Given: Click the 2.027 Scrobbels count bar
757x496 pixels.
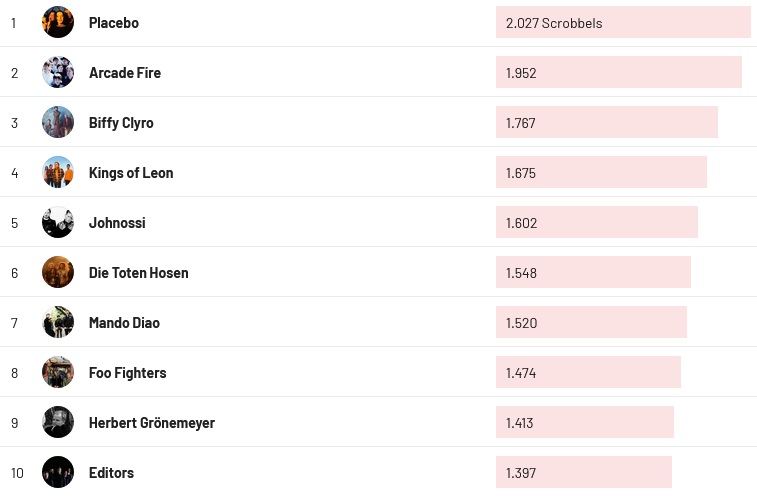Looking at the screenshot, I should click(622, 22).
